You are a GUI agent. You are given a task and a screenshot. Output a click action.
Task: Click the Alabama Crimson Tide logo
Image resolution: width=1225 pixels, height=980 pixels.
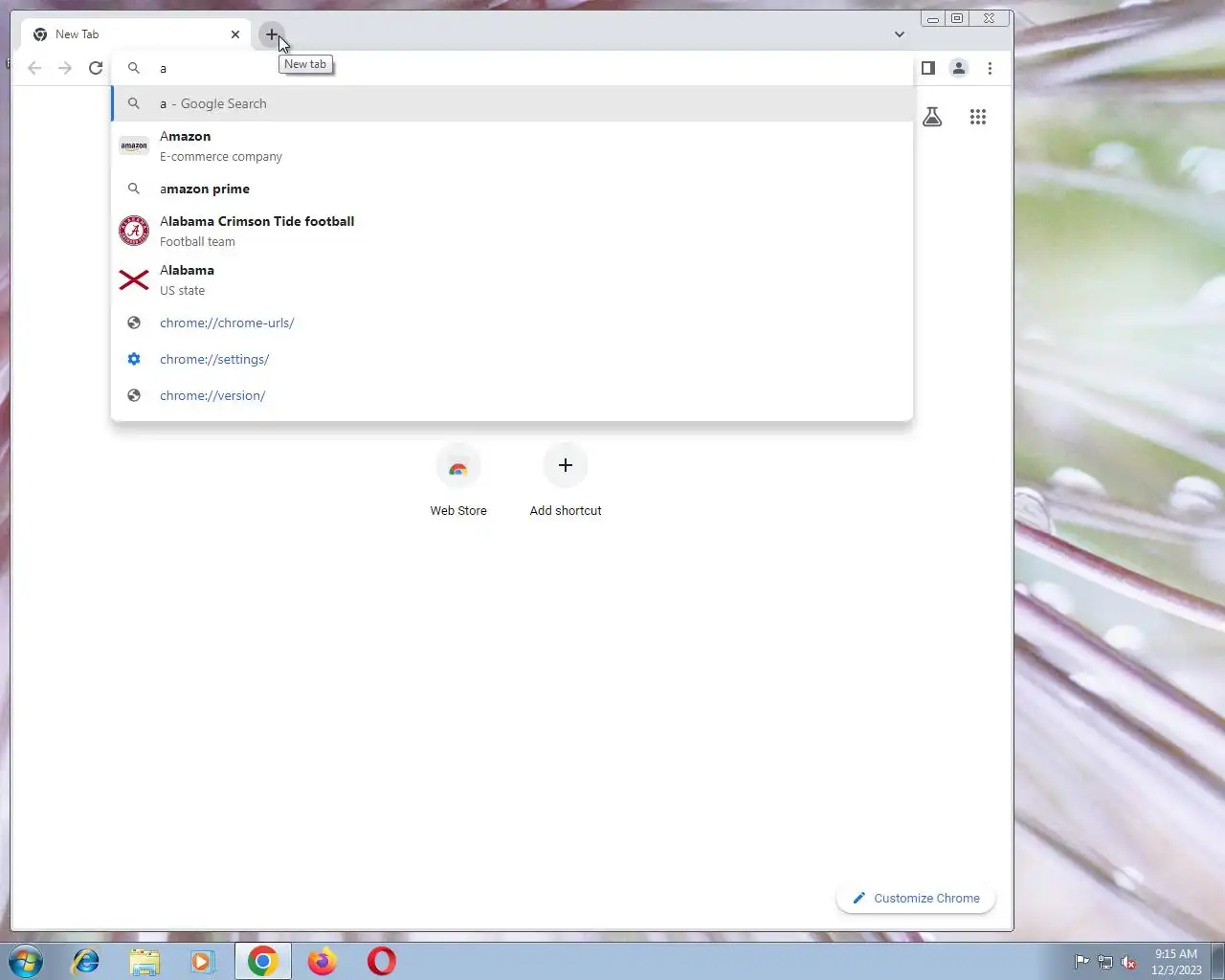[x=134, y=231]
